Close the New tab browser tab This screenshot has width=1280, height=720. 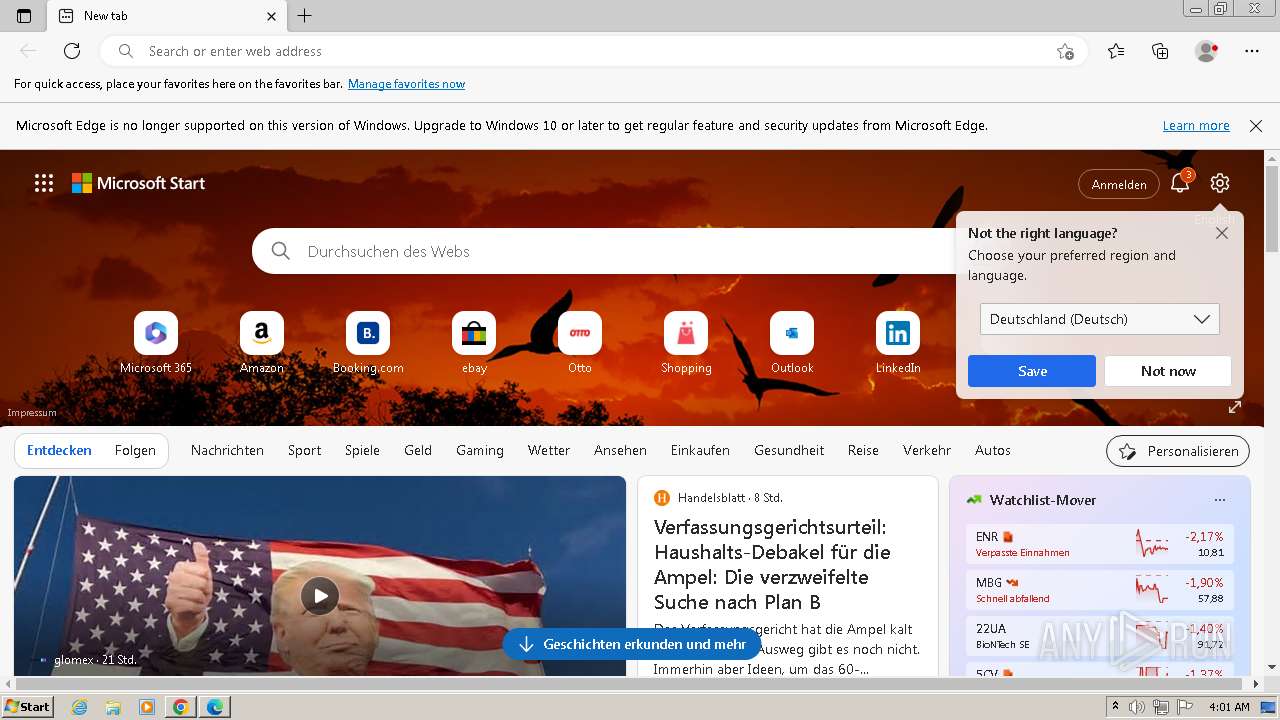pos(272,16)
